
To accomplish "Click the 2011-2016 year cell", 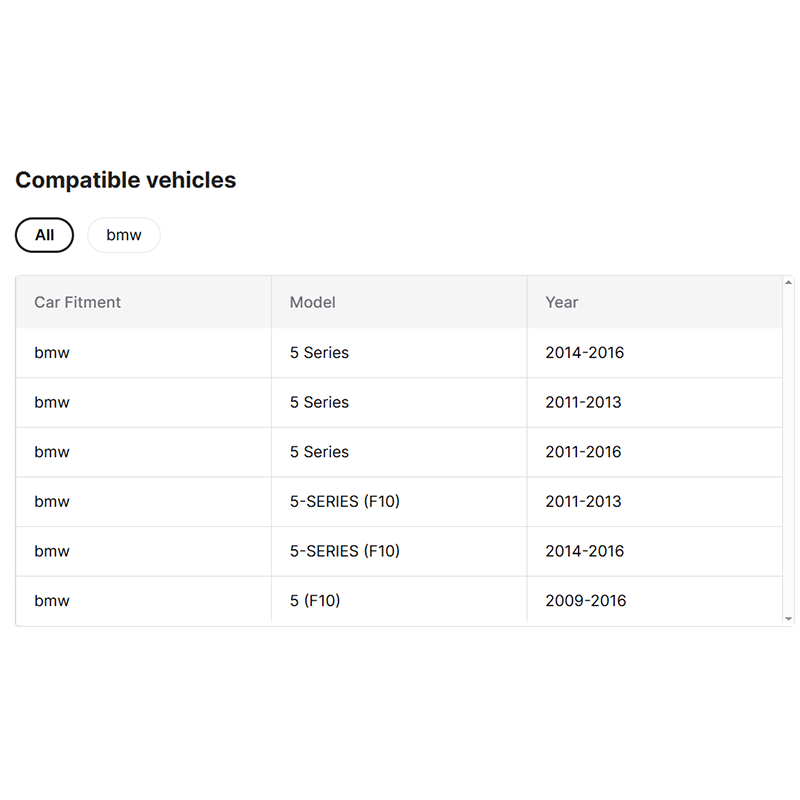I will click(x=583, y=452).
